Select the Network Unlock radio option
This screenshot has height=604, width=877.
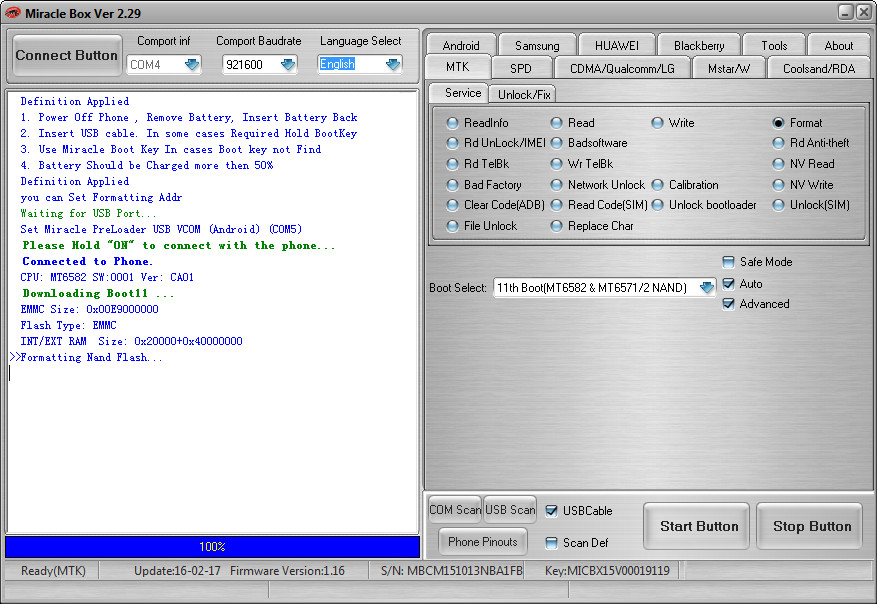(598, 185)
